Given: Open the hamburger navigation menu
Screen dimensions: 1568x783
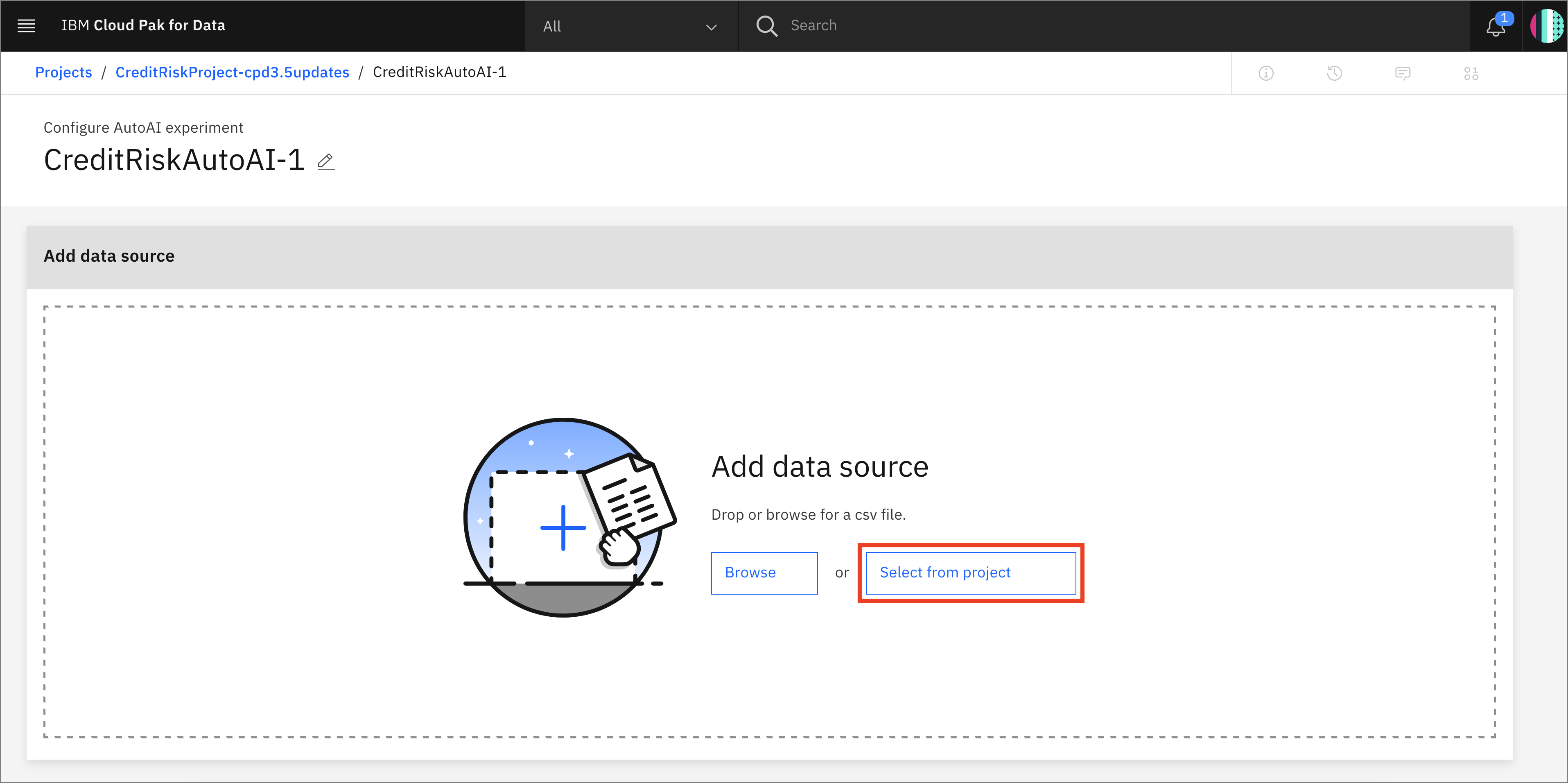Looking at the screenshot, I should [x=25, y=25].
